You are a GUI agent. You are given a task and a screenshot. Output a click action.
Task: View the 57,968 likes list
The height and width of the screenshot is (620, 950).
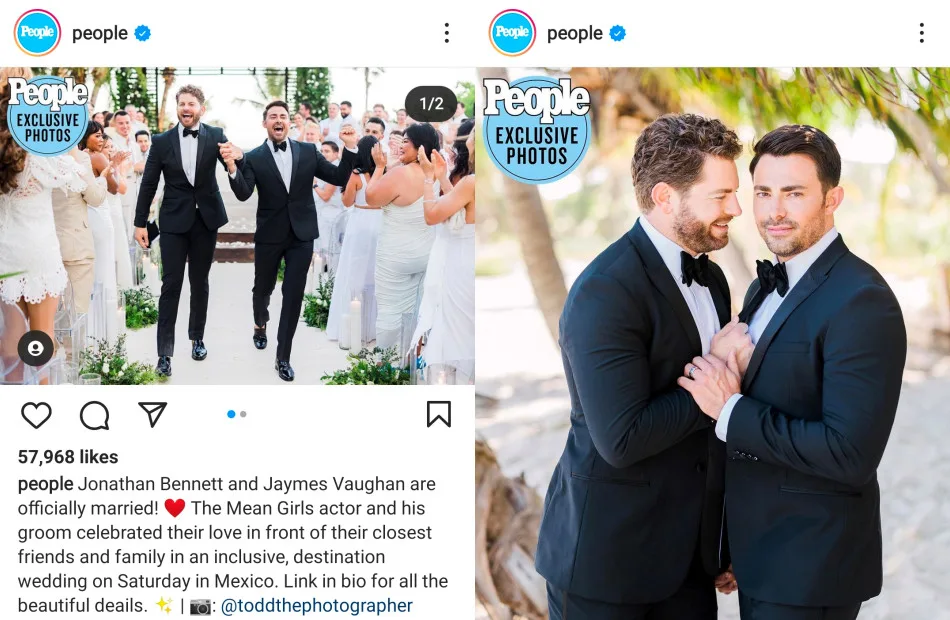[x=68, y=457]
